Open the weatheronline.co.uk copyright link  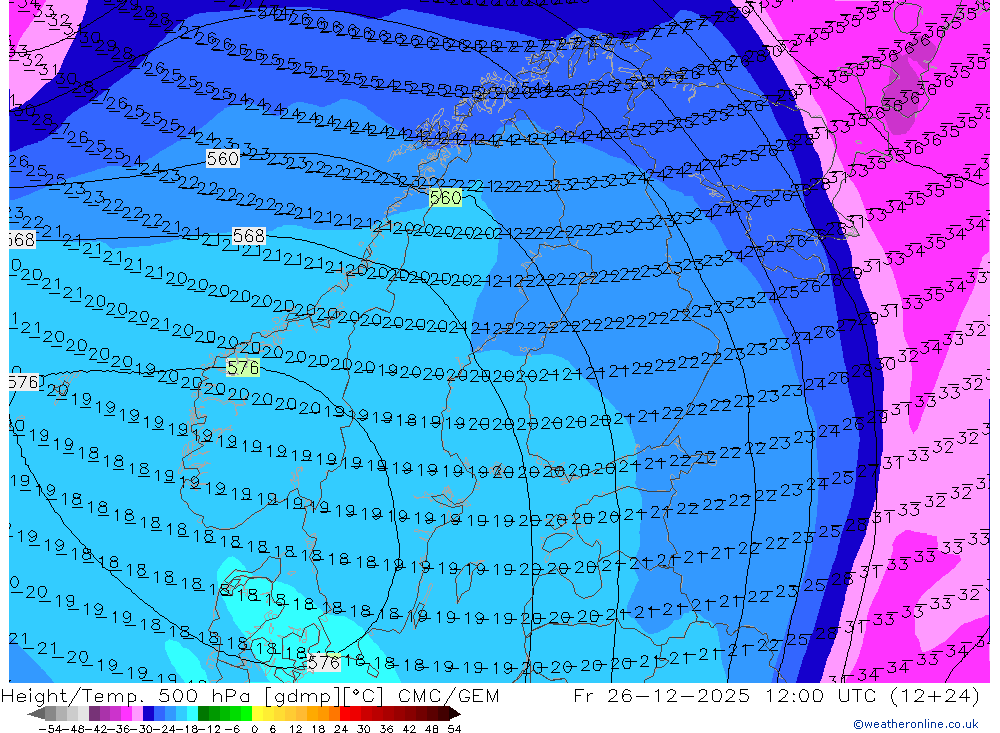(915, 724)
